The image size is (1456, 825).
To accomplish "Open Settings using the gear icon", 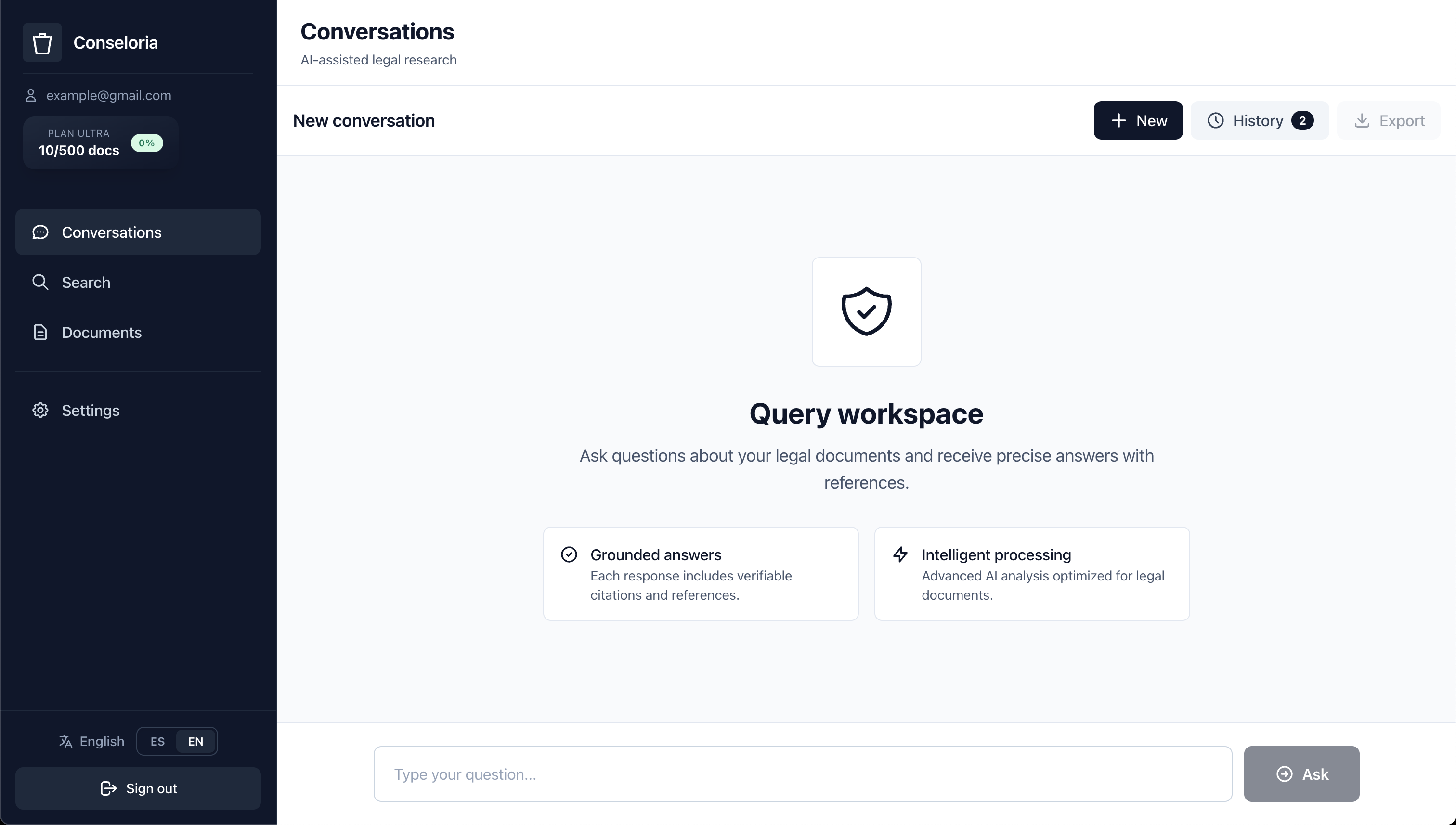I will (40, 410).
